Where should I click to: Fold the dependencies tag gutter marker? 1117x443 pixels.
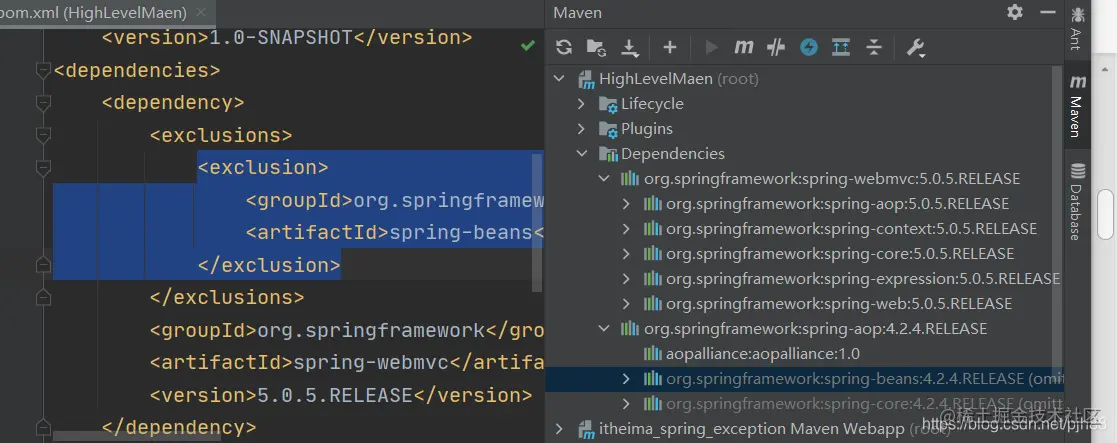tap(43, 71)
